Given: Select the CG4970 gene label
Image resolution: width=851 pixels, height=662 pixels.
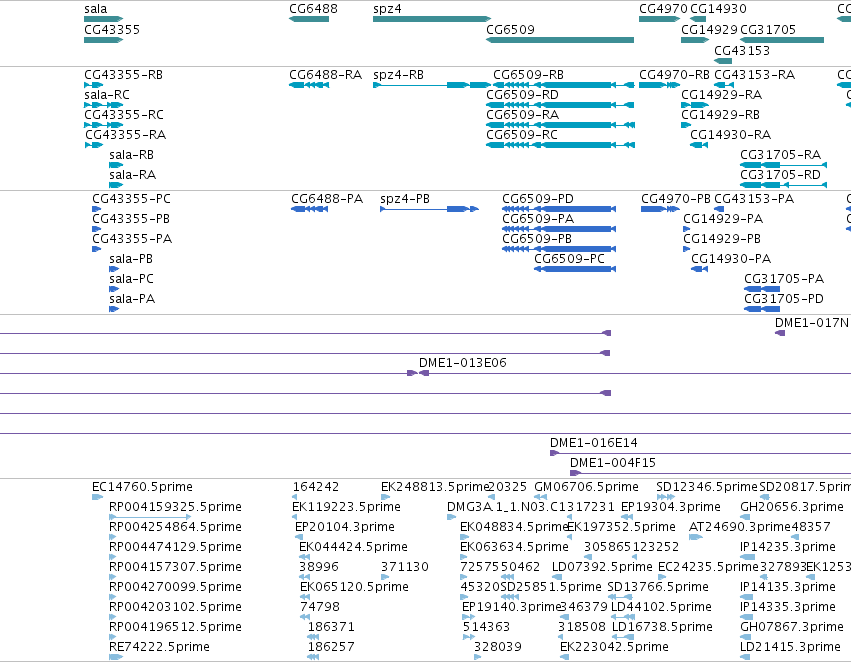Looking at the screenshot, I should (663, 9).
